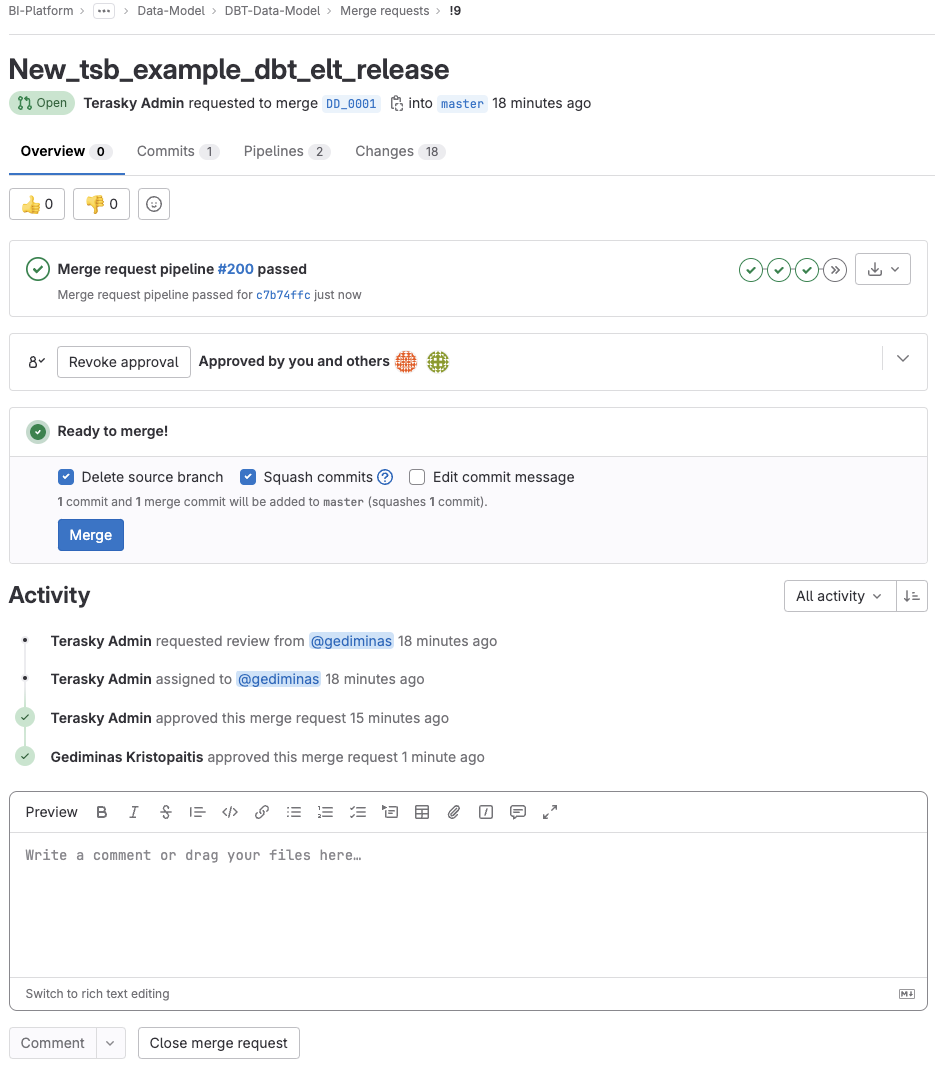The height and width of the screenshot is (1068, 935).
Task: Uncheck Delete source branch
Action: [x=66, y=477]
